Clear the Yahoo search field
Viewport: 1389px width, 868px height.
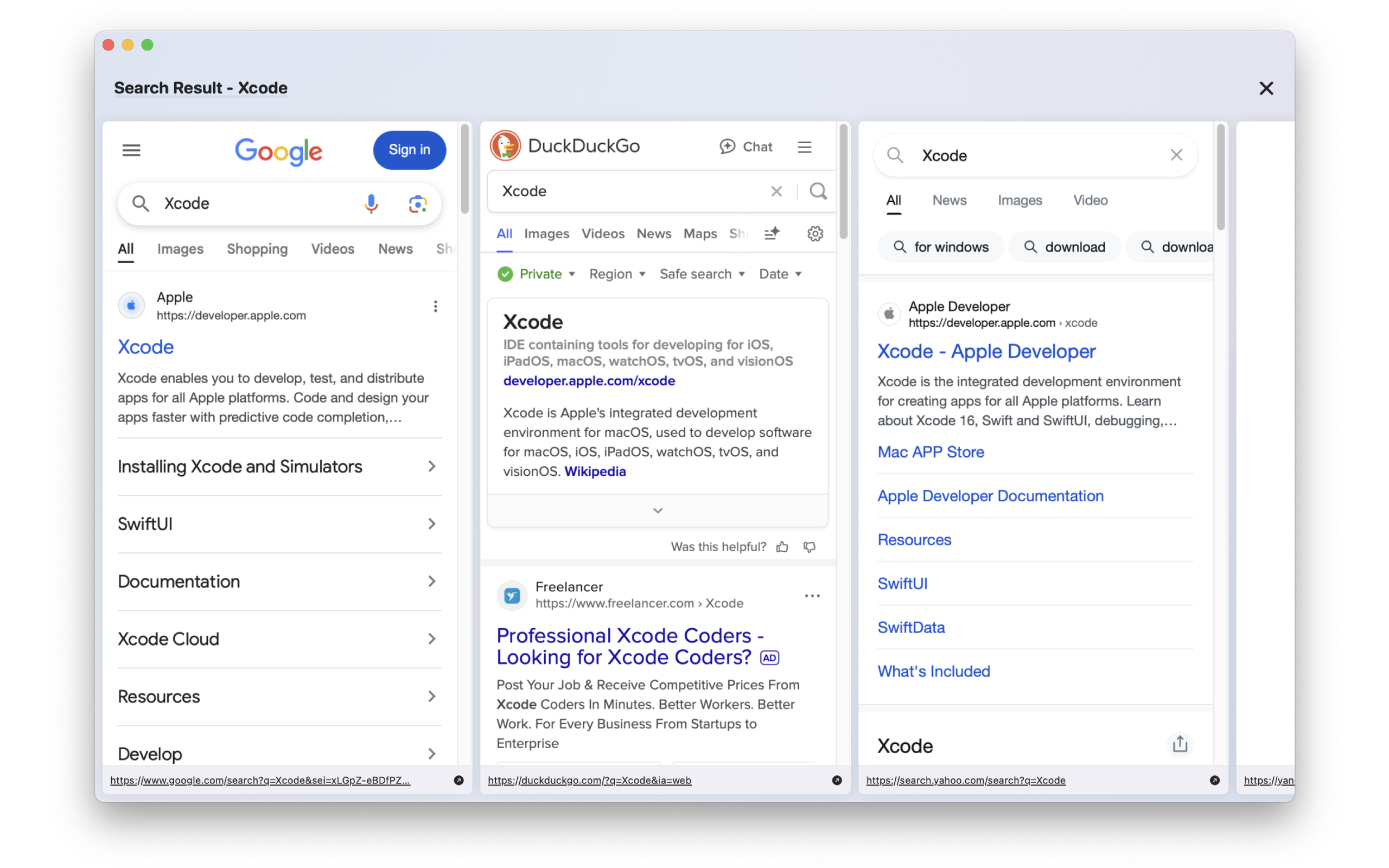click(1176, 155)
